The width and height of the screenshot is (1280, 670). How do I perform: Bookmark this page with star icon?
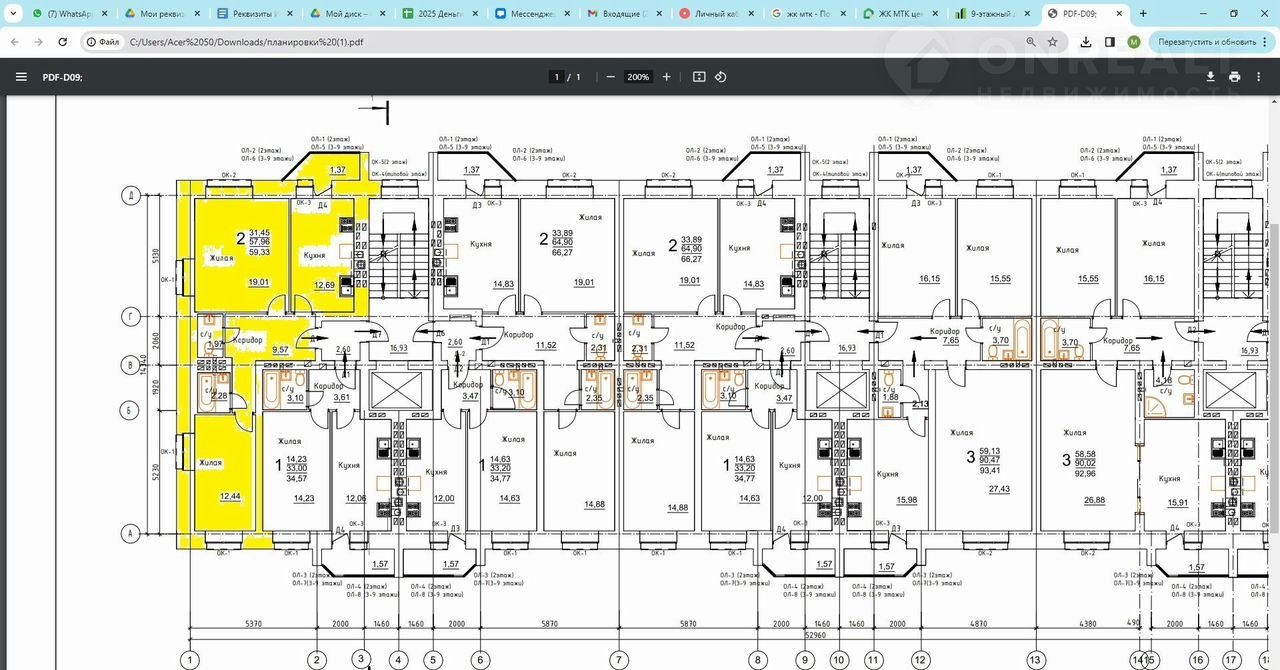click(x=1053, y=42)
